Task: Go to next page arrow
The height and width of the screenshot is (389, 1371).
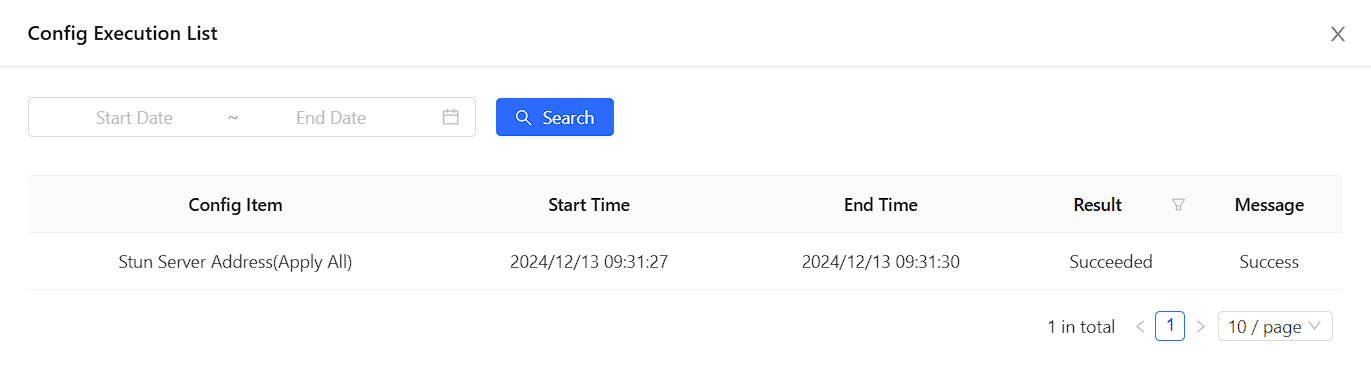Action: coord(1201,327)
